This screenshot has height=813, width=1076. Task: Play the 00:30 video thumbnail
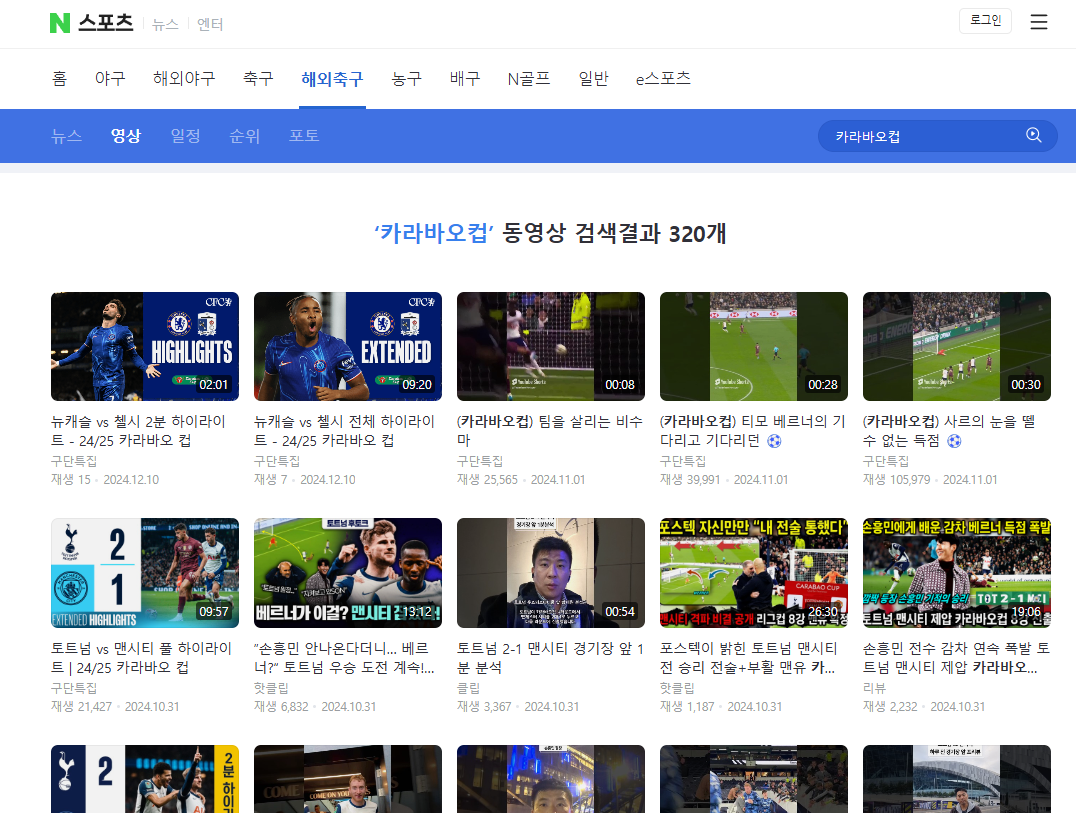click(957, 346)
